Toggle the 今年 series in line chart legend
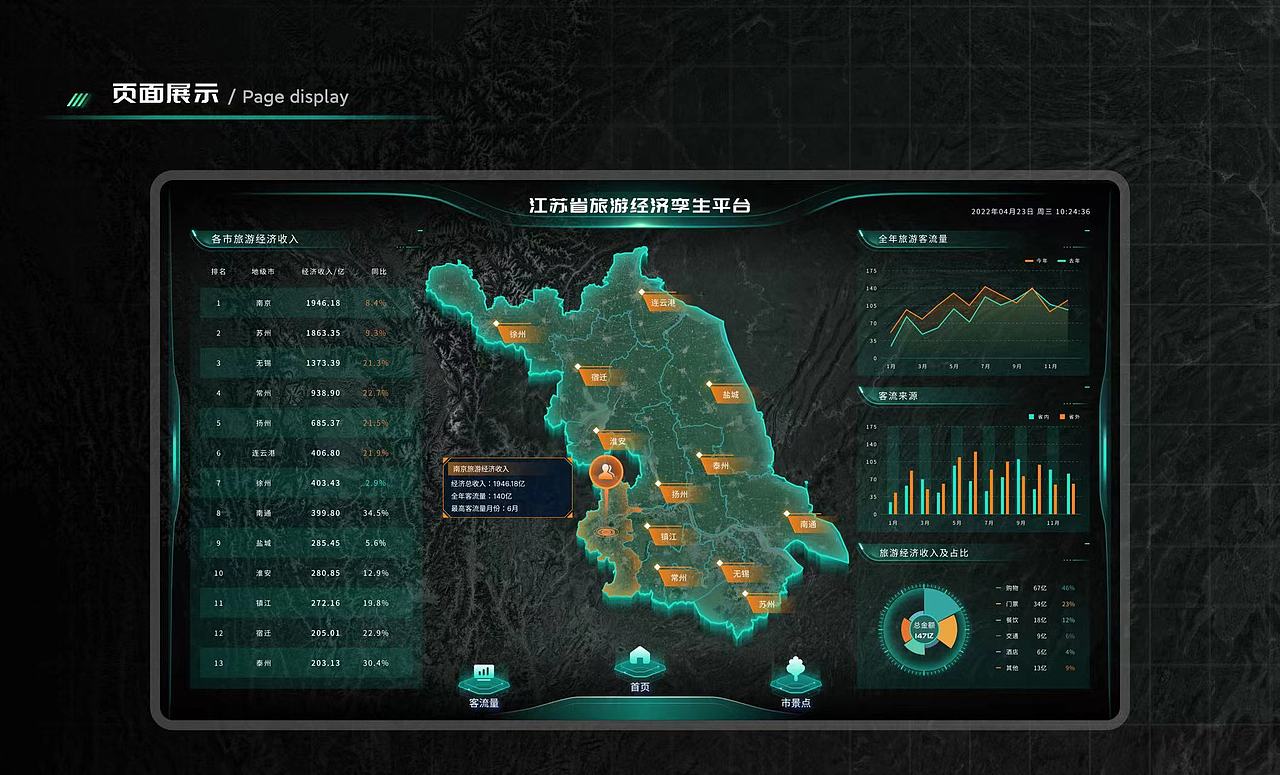Viewport: 1280px width, 775px height. click(x=1035, y=261)
